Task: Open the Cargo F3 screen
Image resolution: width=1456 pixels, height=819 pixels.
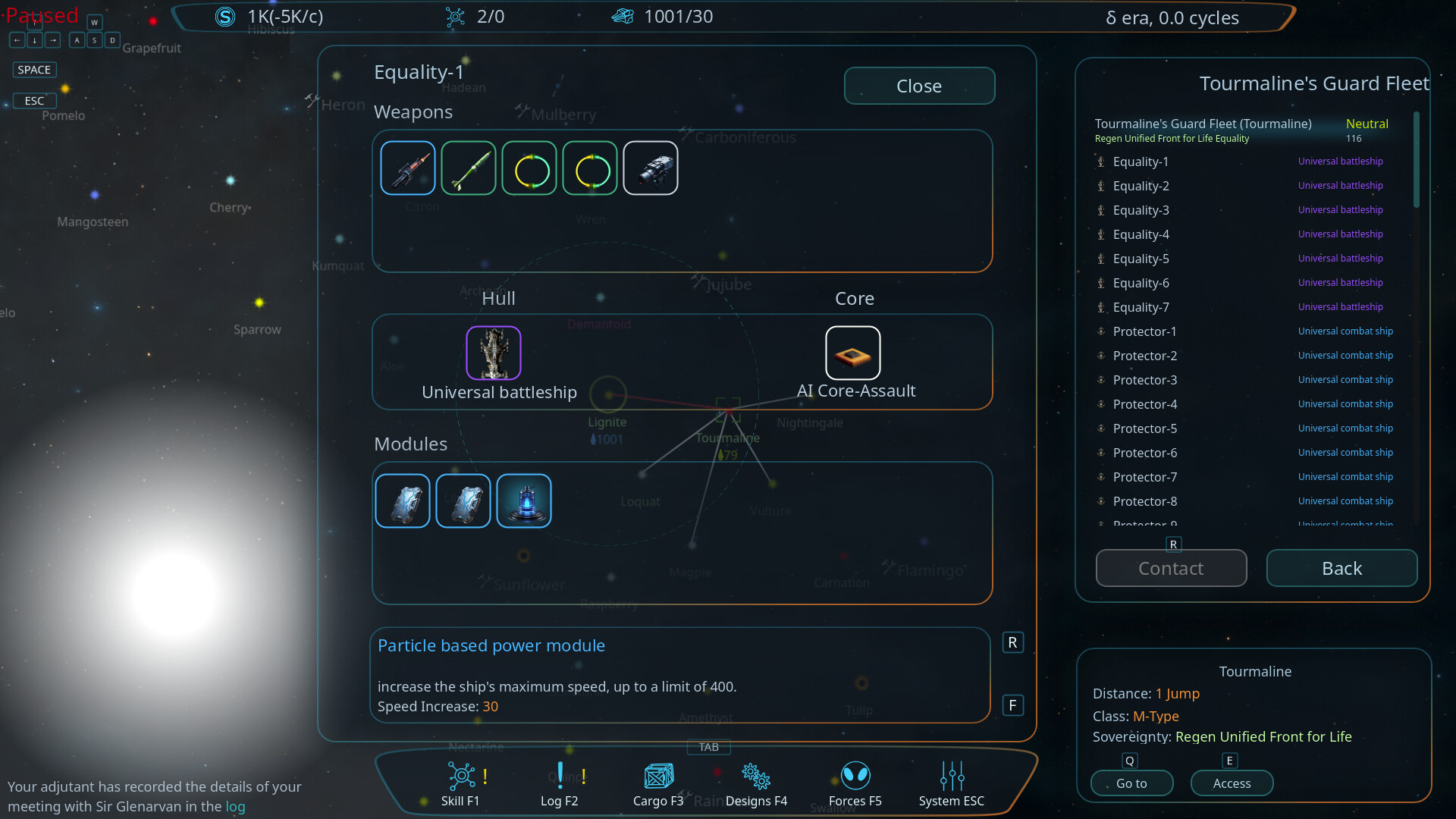Action: click(658, 784)
